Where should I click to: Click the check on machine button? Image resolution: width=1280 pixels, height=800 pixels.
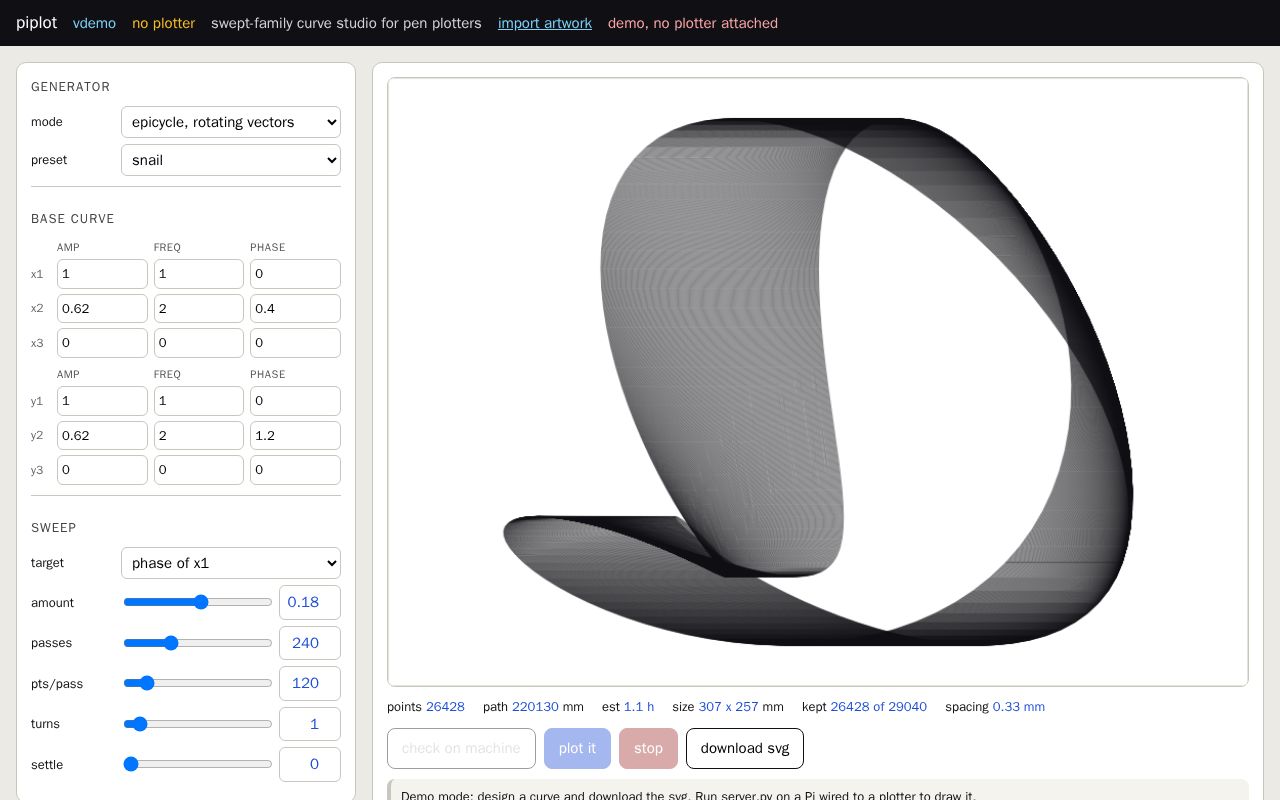(x=461, y=748)
